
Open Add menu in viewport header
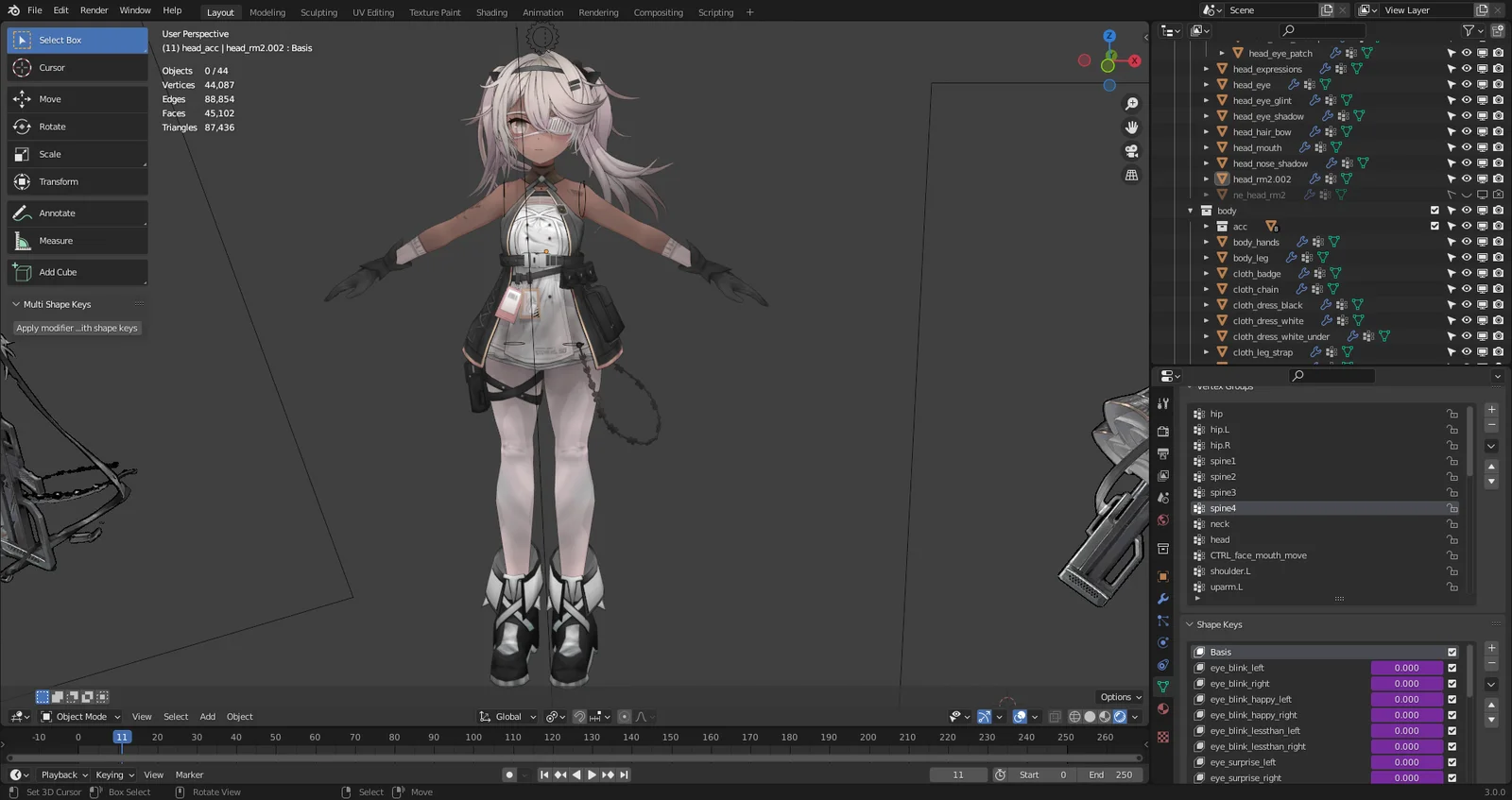pyautogui.click(x=207, y=717)
